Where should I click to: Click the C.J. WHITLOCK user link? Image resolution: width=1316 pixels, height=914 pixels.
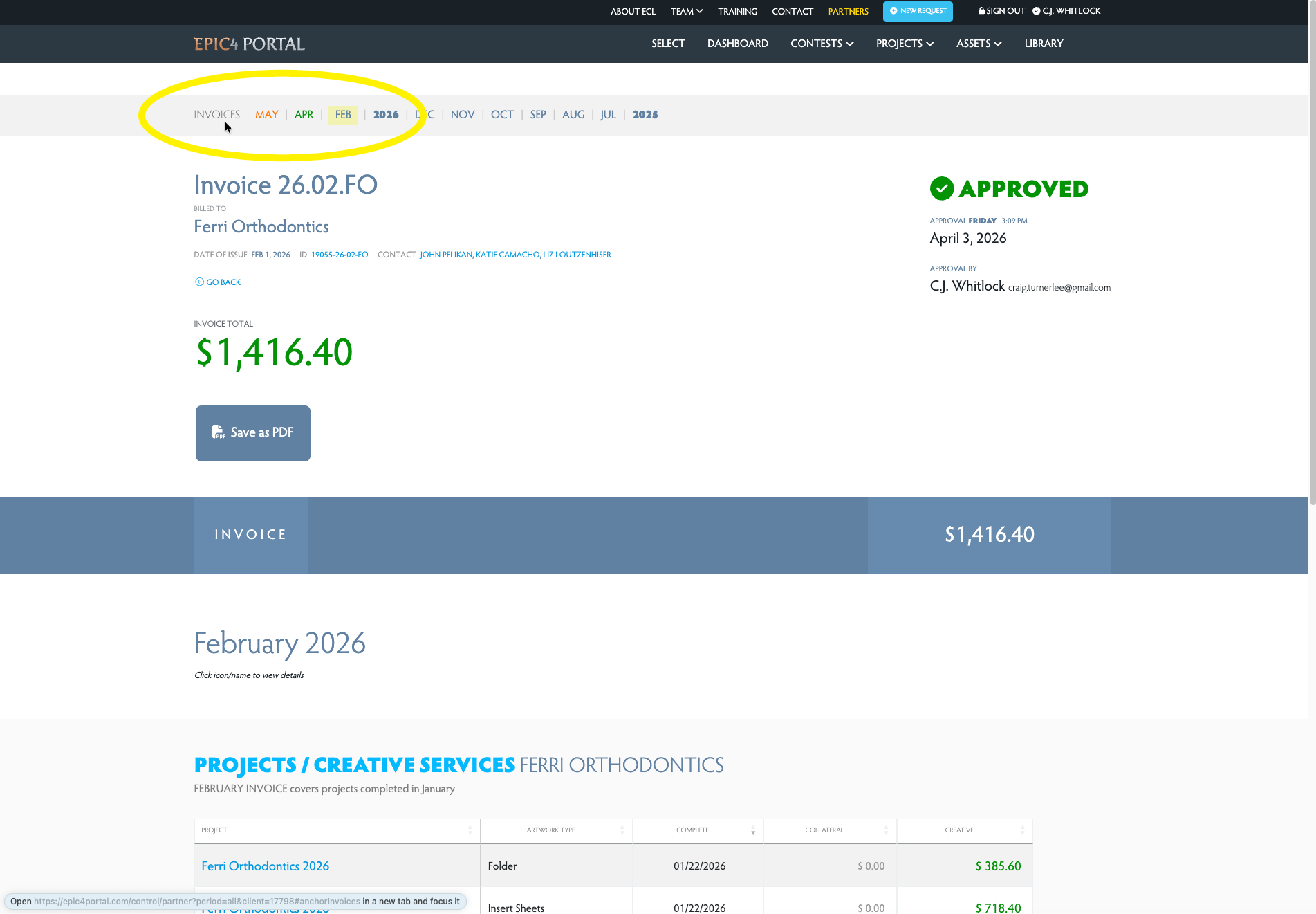(1071, 11)
